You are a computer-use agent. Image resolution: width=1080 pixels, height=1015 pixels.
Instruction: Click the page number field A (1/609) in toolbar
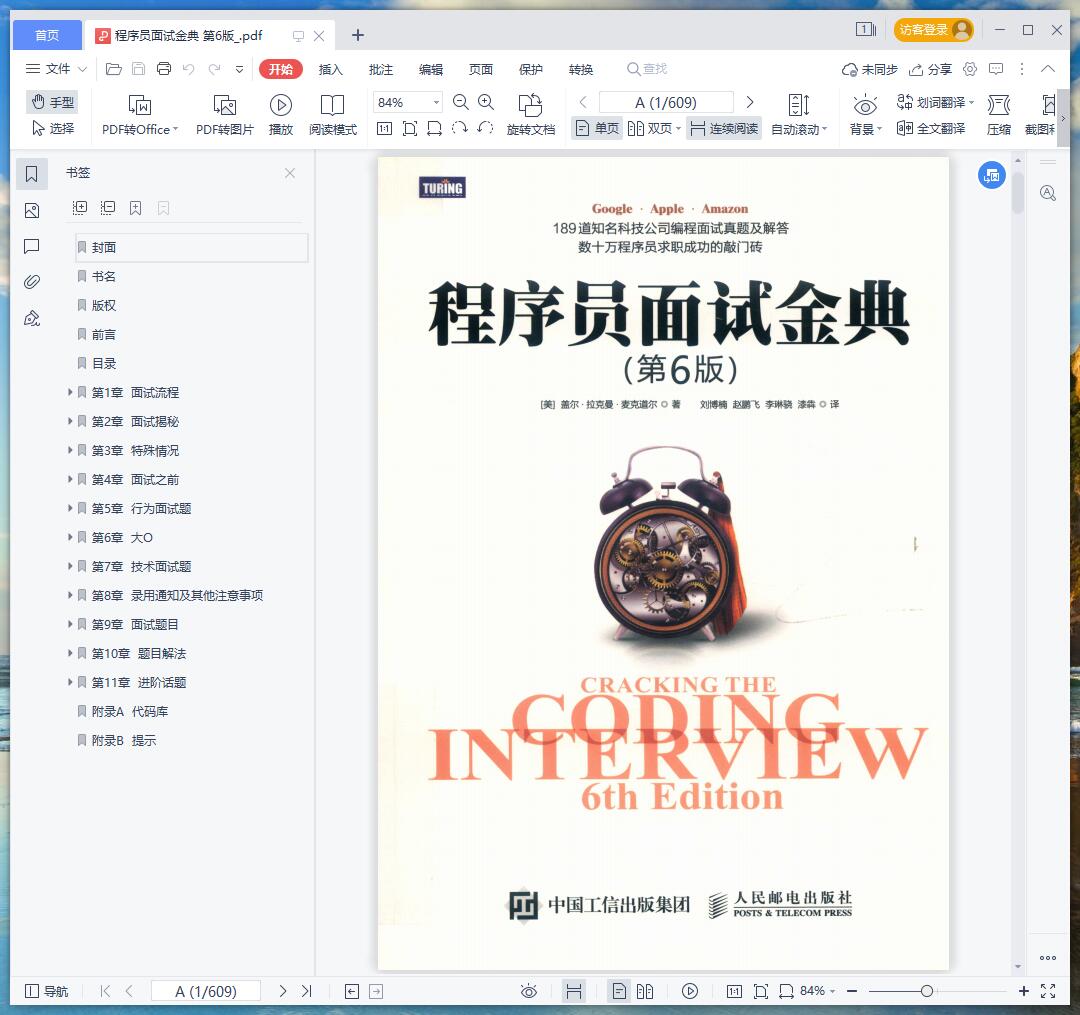pos(666,102)
